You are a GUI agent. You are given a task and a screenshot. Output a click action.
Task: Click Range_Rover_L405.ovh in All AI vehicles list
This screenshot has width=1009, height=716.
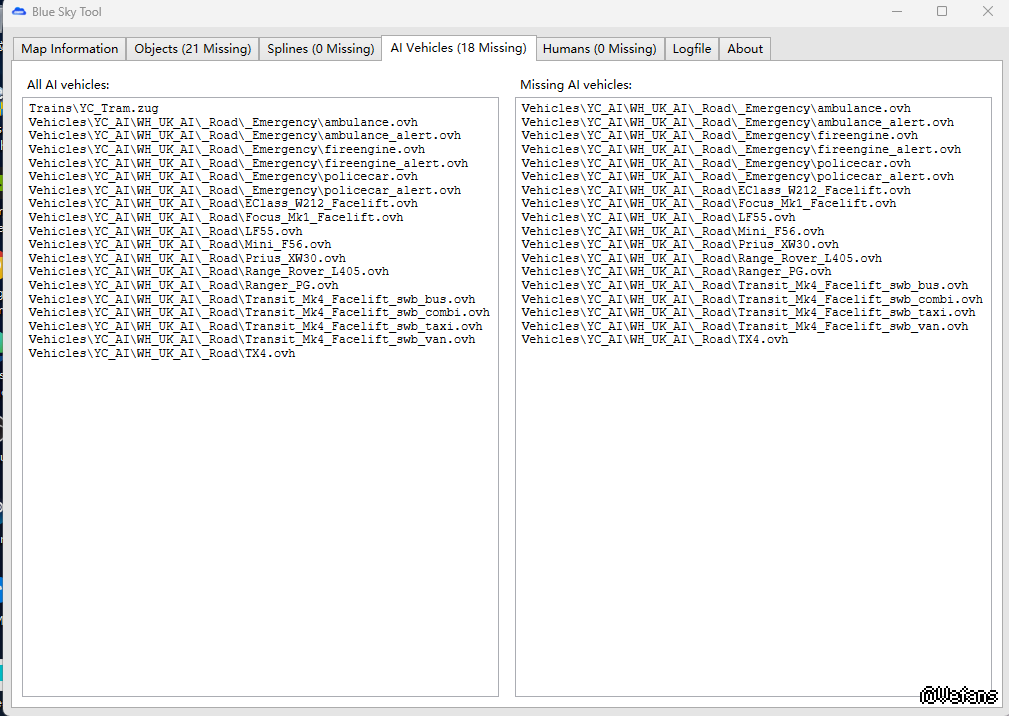209,271
